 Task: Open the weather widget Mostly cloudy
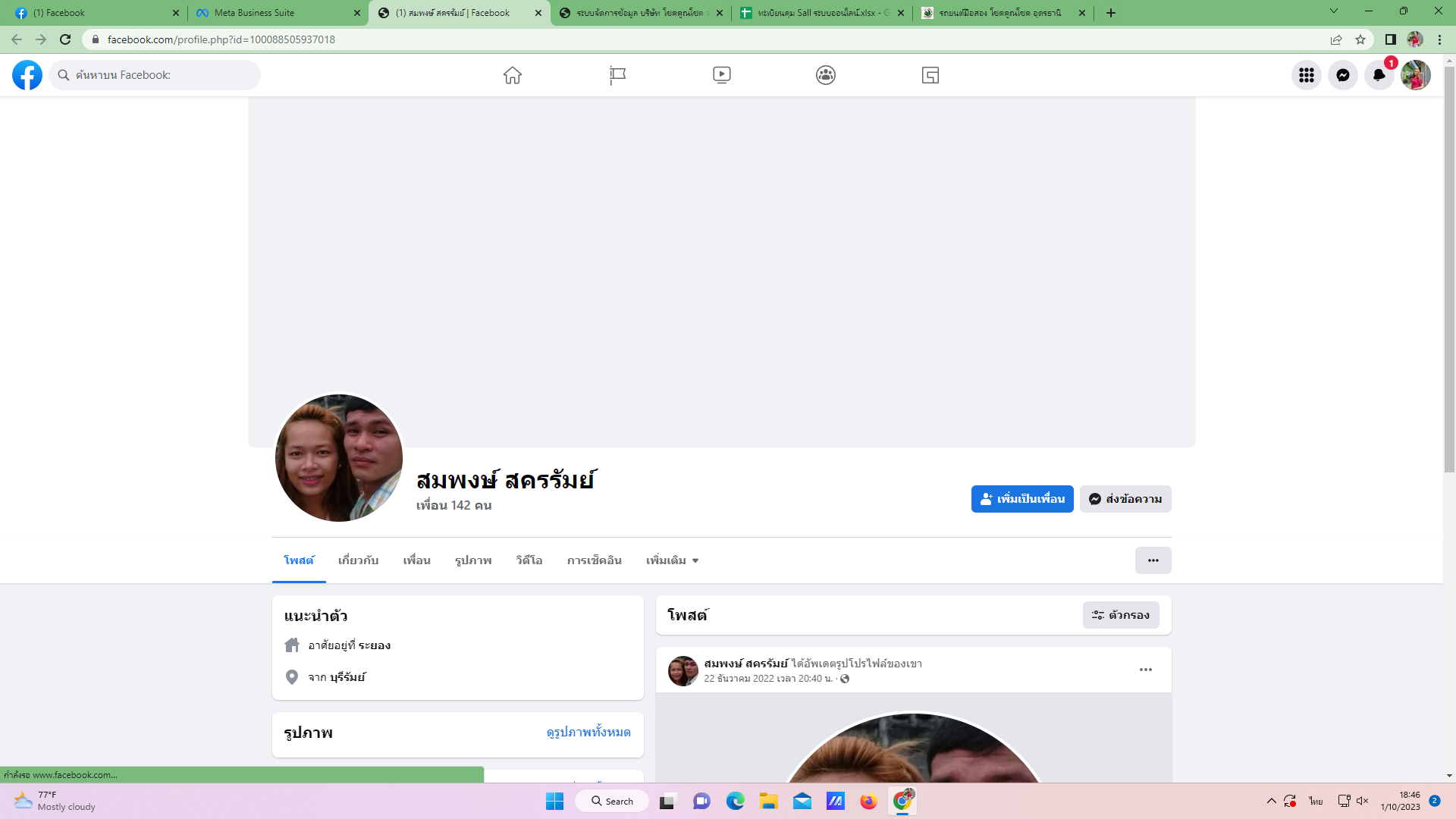coord(55,801)
